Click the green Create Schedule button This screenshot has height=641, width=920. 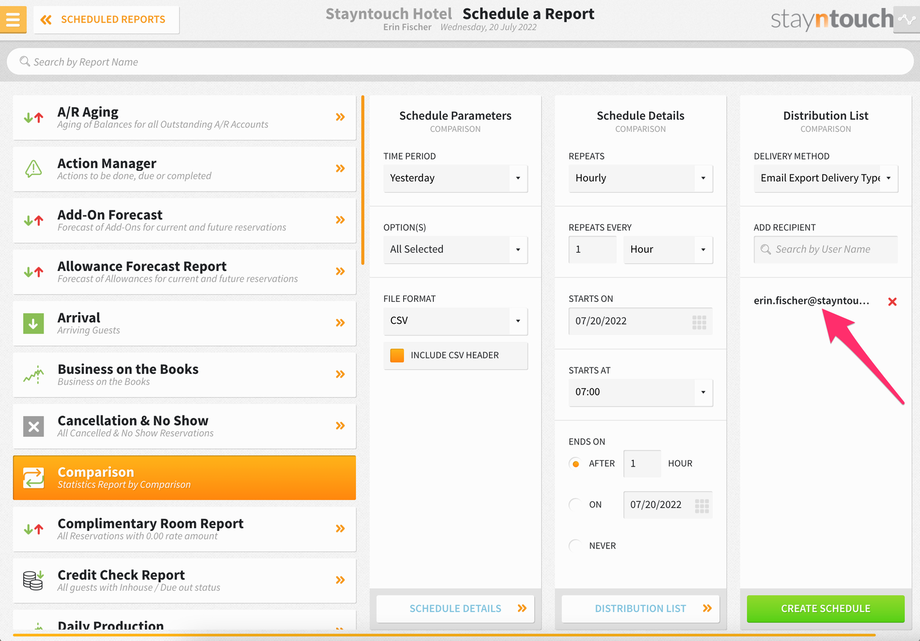pyautogui.click(x=826, y=609)
